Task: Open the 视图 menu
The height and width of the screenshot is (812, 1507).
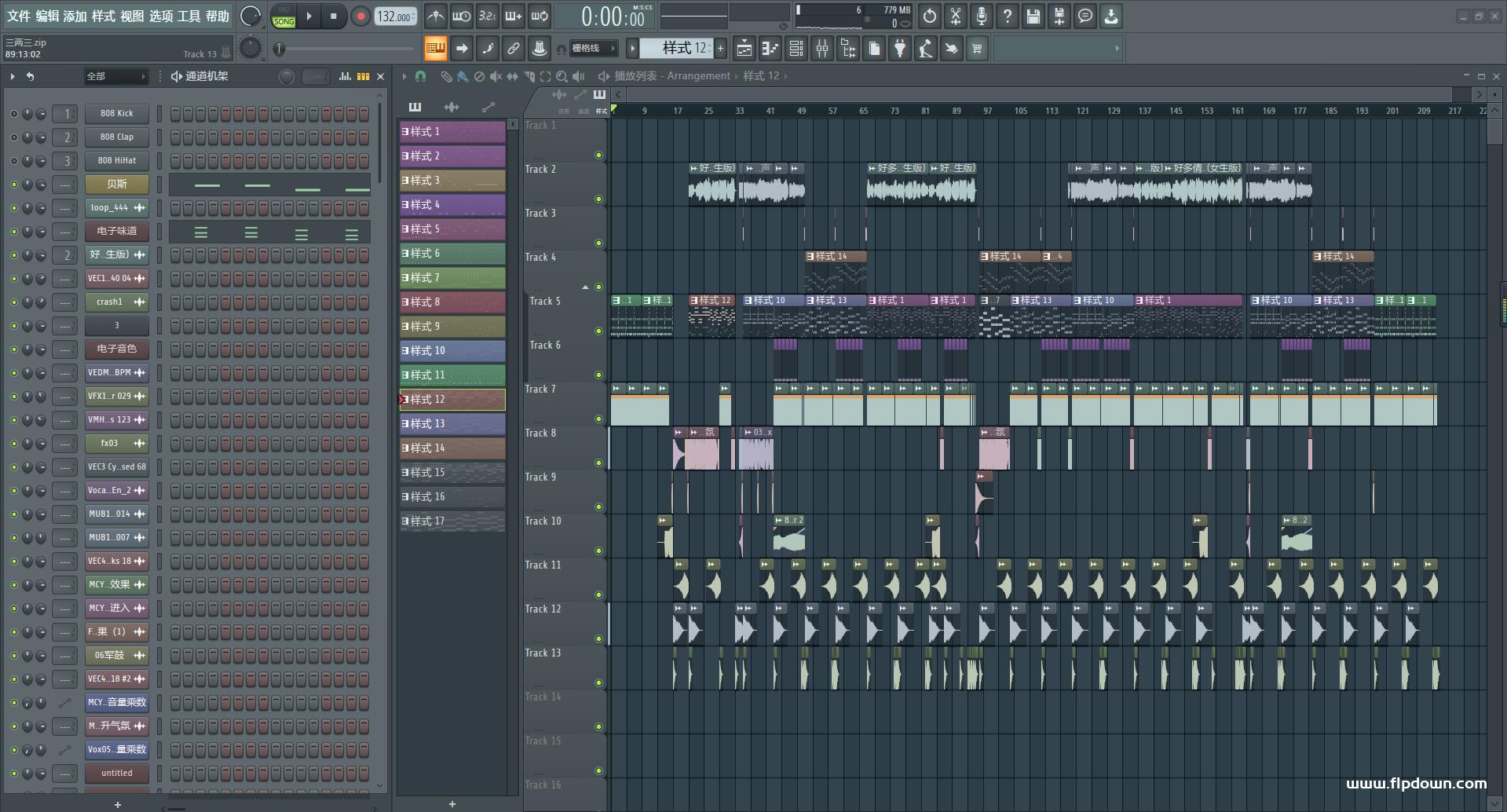Action: click(132, 16)
